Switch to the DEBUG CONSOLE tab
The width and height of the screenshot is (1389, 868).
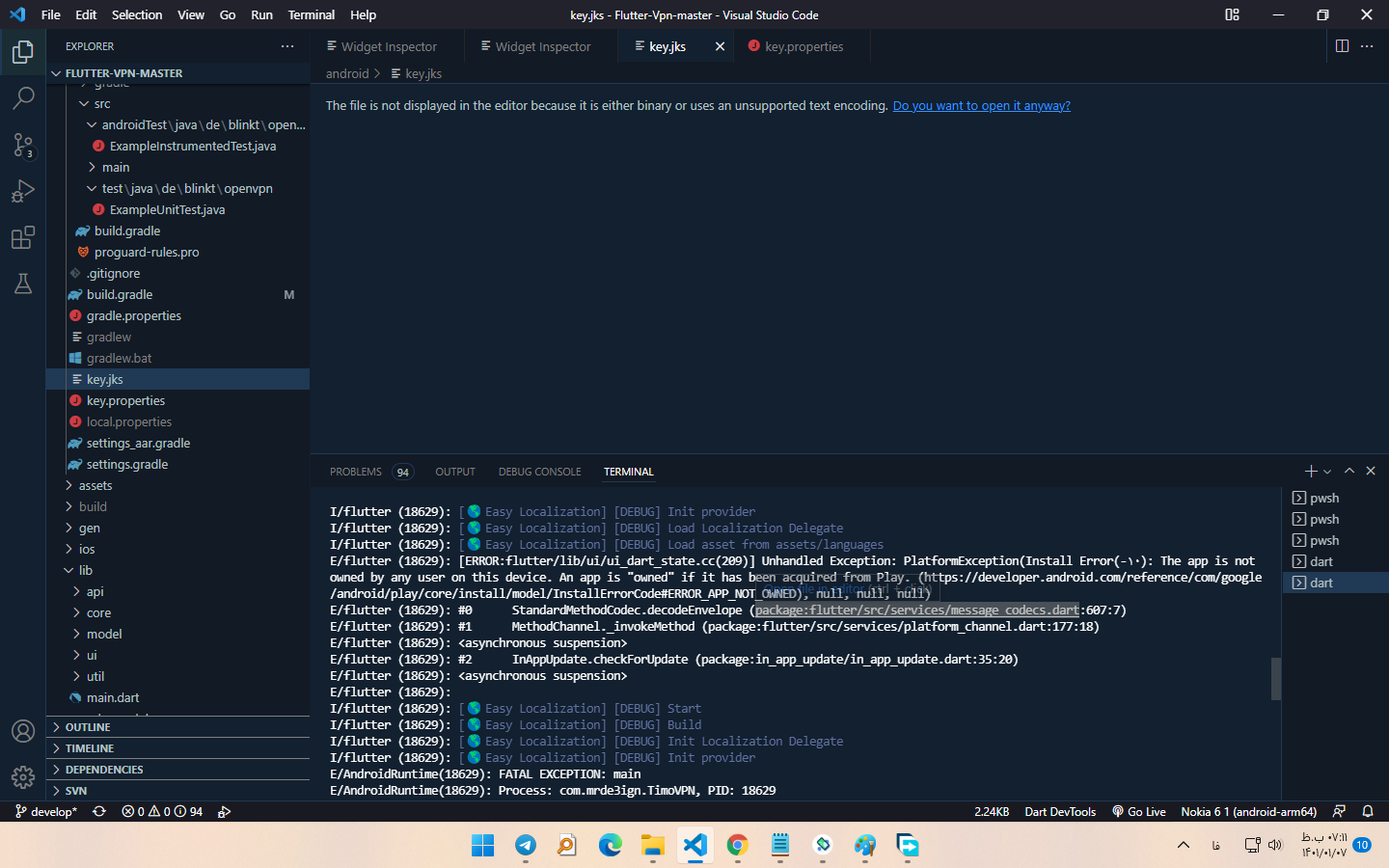point(540,472)
